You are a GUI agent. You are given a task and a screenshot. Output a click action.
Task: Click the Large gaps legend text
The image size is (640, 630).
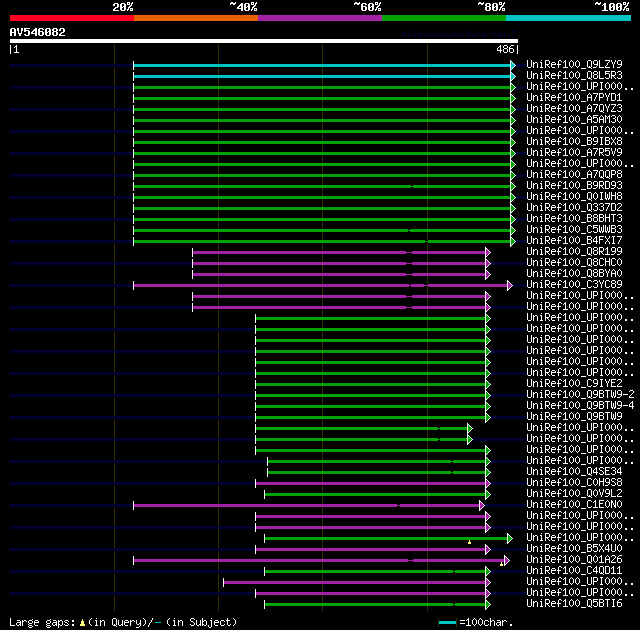(x=123, y=622)
